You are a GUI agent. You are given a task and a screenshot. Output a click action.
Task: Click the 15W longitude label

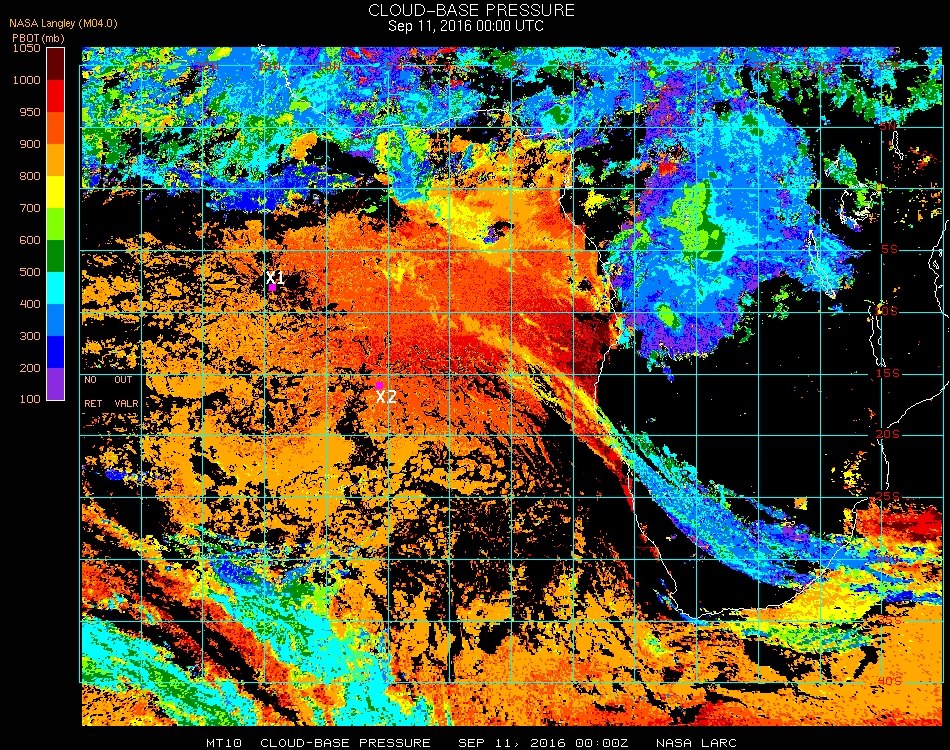point(268,66)
